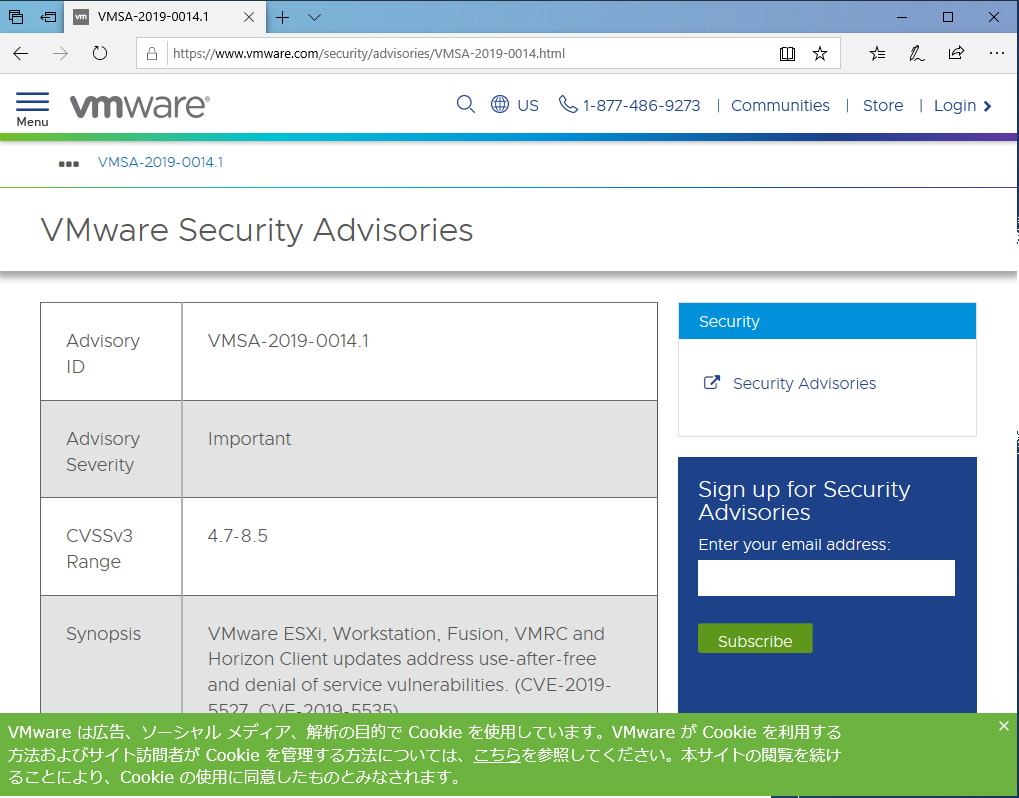1019x798 pixels.
Task: Click the email address input field
Action: pos(825,577)
